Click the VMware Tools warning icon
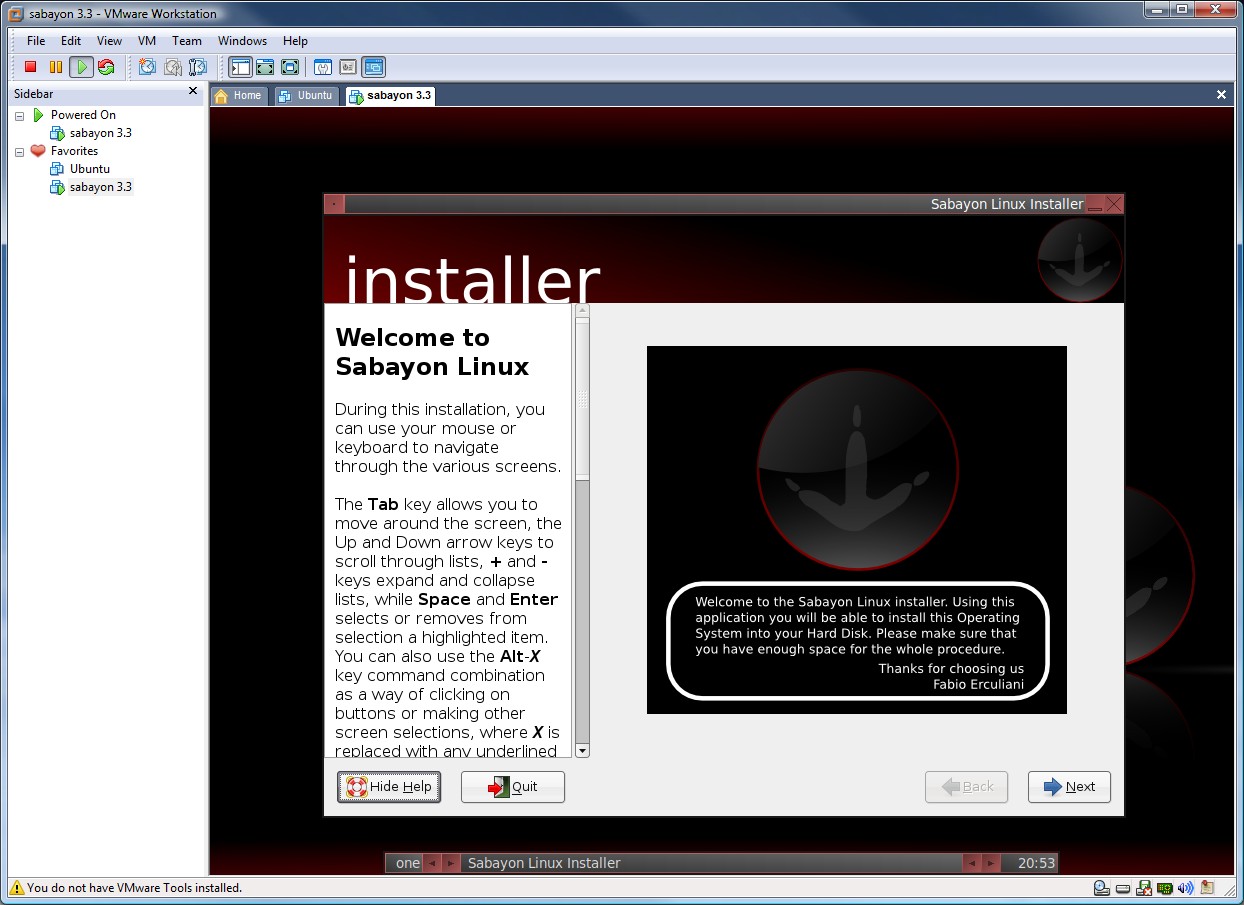 point(16,887)
